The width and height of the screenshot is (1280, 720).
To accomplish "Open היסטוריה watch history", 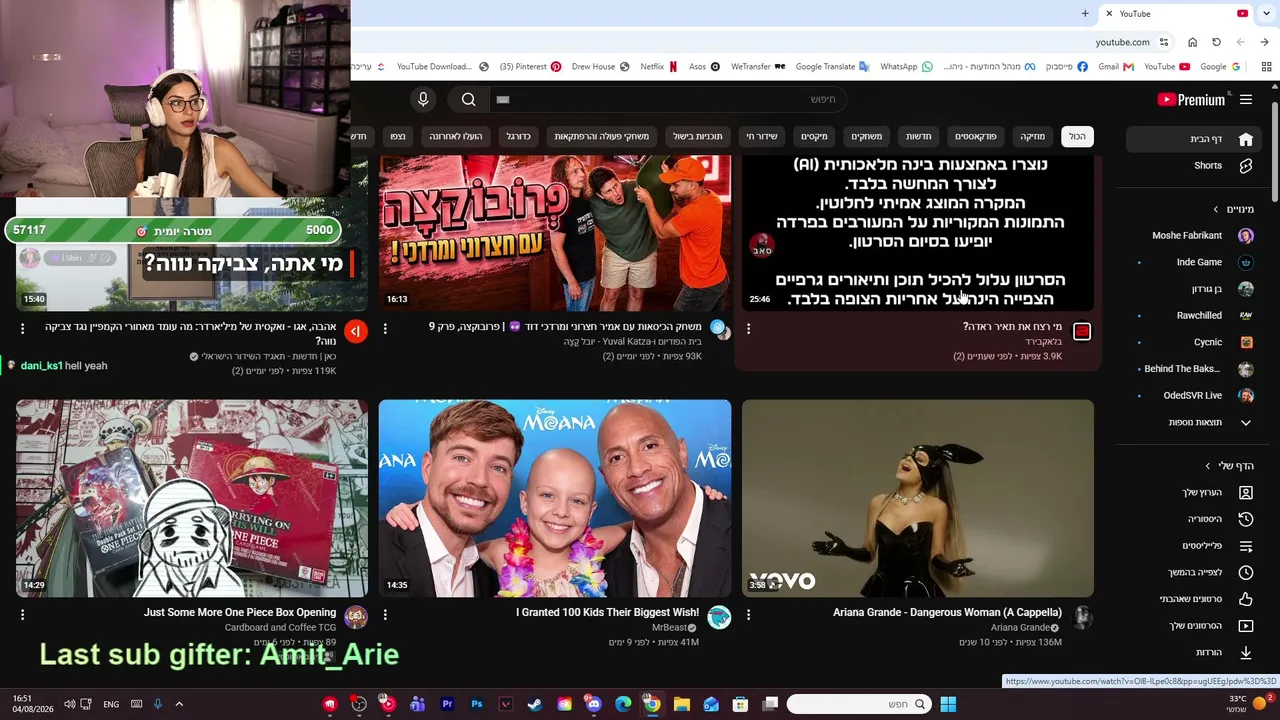I will [x=1196, y=519].
